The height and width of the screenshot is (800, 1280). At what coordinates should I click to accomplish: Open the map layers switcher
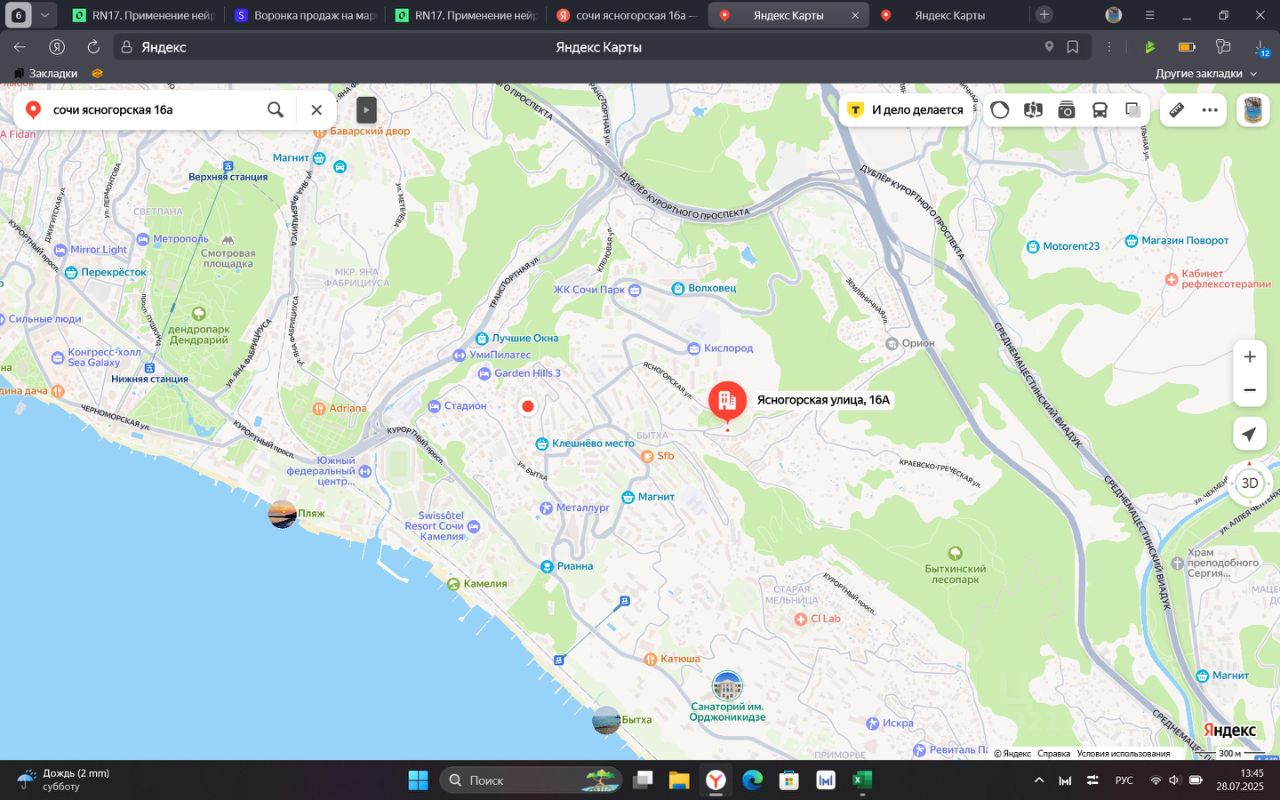coord(1133,110)
